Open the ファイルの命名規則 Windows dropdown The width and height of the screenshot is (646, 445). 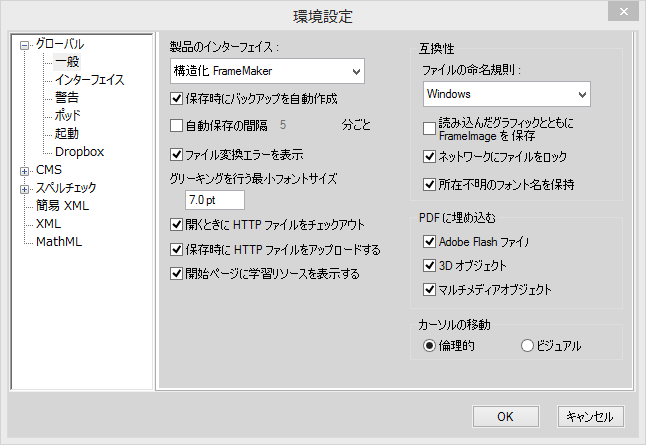tap(505, 94)
